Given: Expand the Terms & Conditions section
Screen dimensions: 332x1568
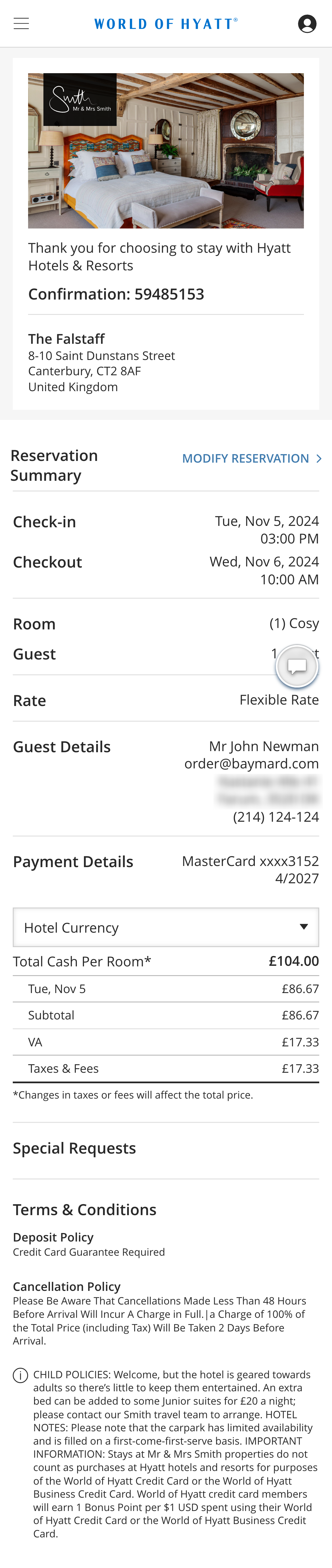Looking at the screenshot, I should [84, 1209].
